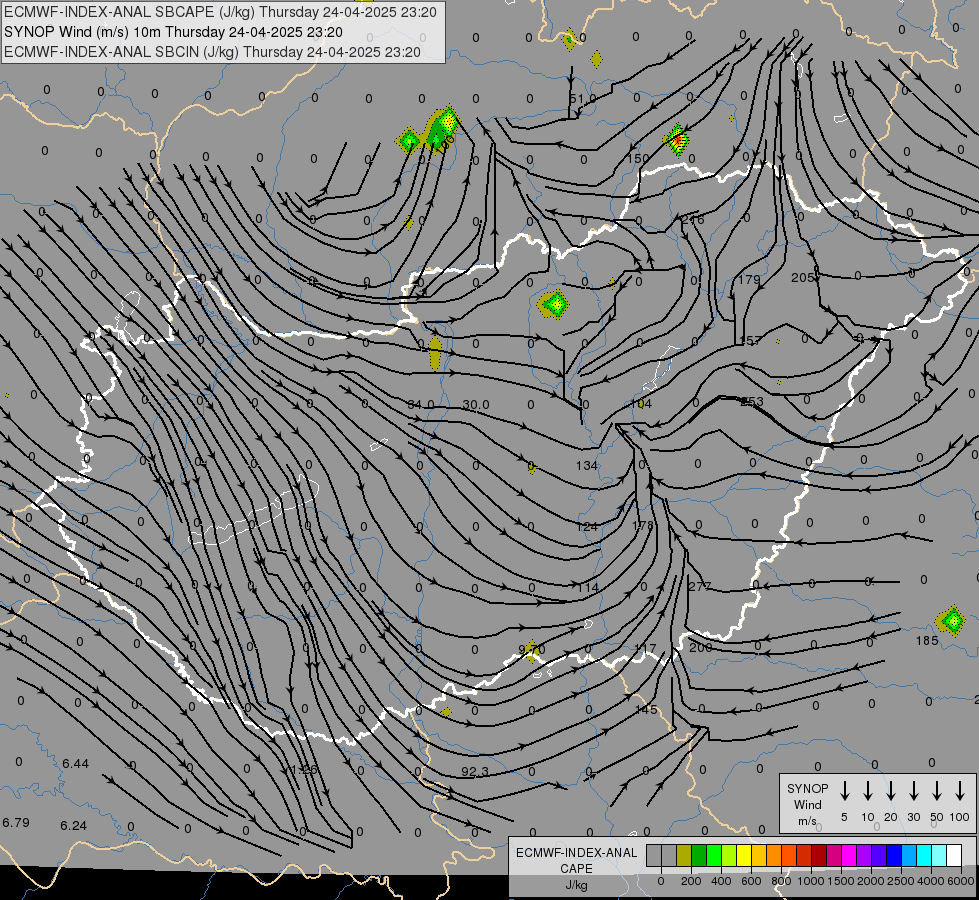Image resolution: width=979 pixels, height=900 pixels.
Task: Click the 100 m/s wind arrow in SYNOP legend
Action: click(960, 791)
